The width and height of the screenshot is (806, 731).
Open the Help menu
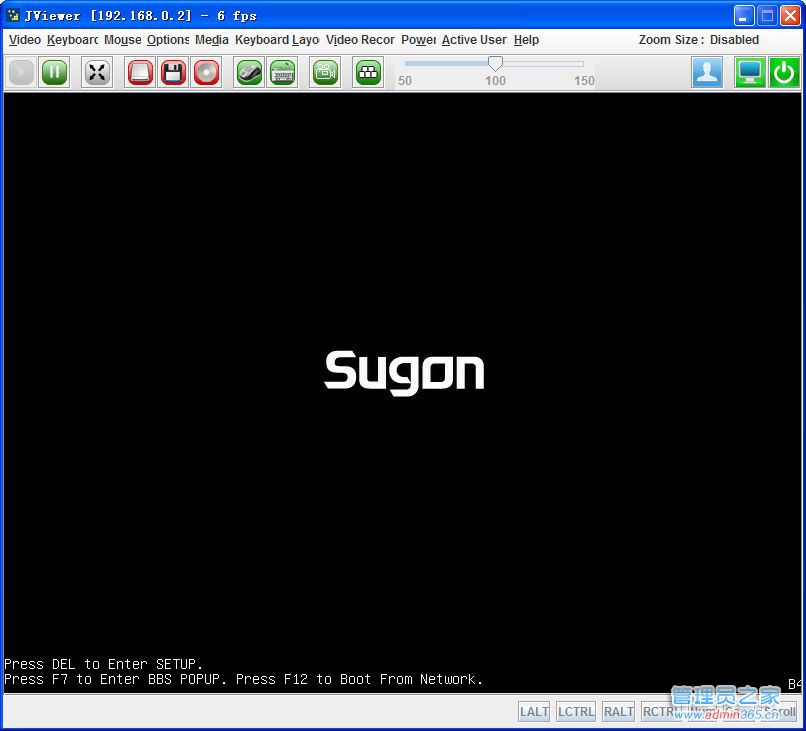point(526,40)
